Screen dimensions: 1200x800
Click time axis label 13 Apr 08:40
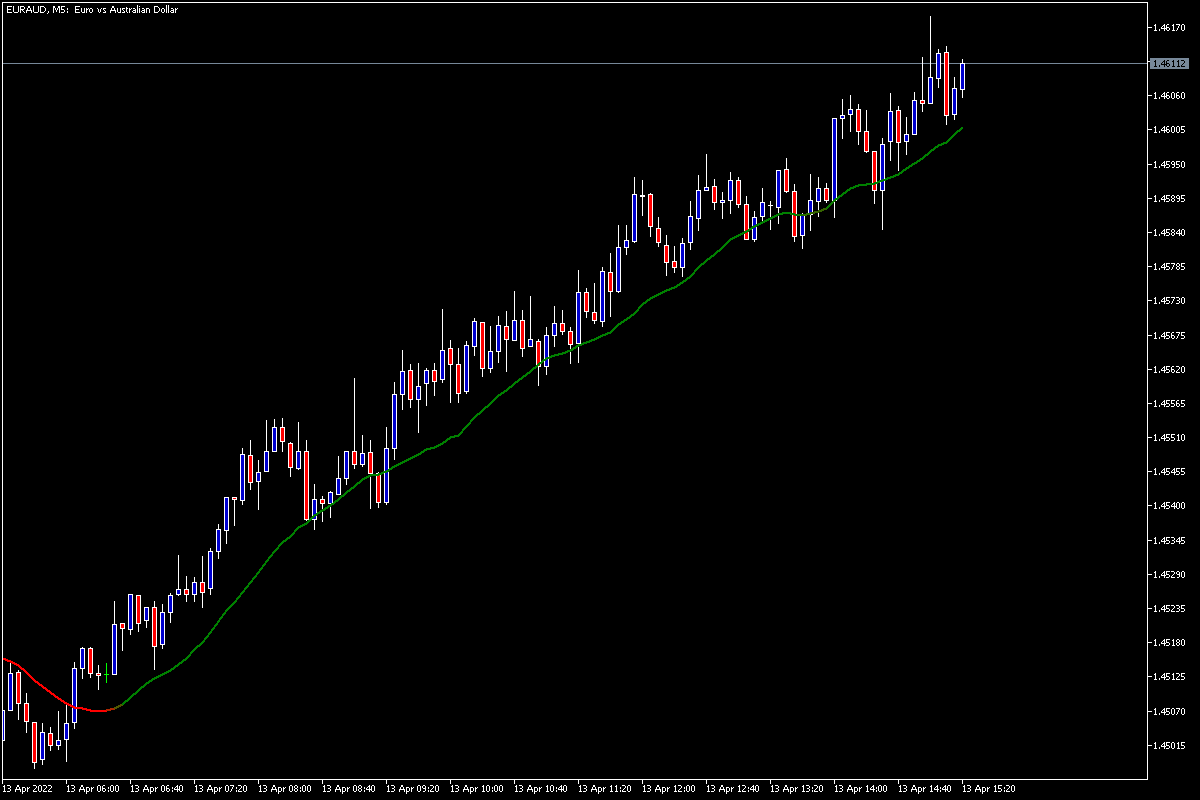pos(349,789)
